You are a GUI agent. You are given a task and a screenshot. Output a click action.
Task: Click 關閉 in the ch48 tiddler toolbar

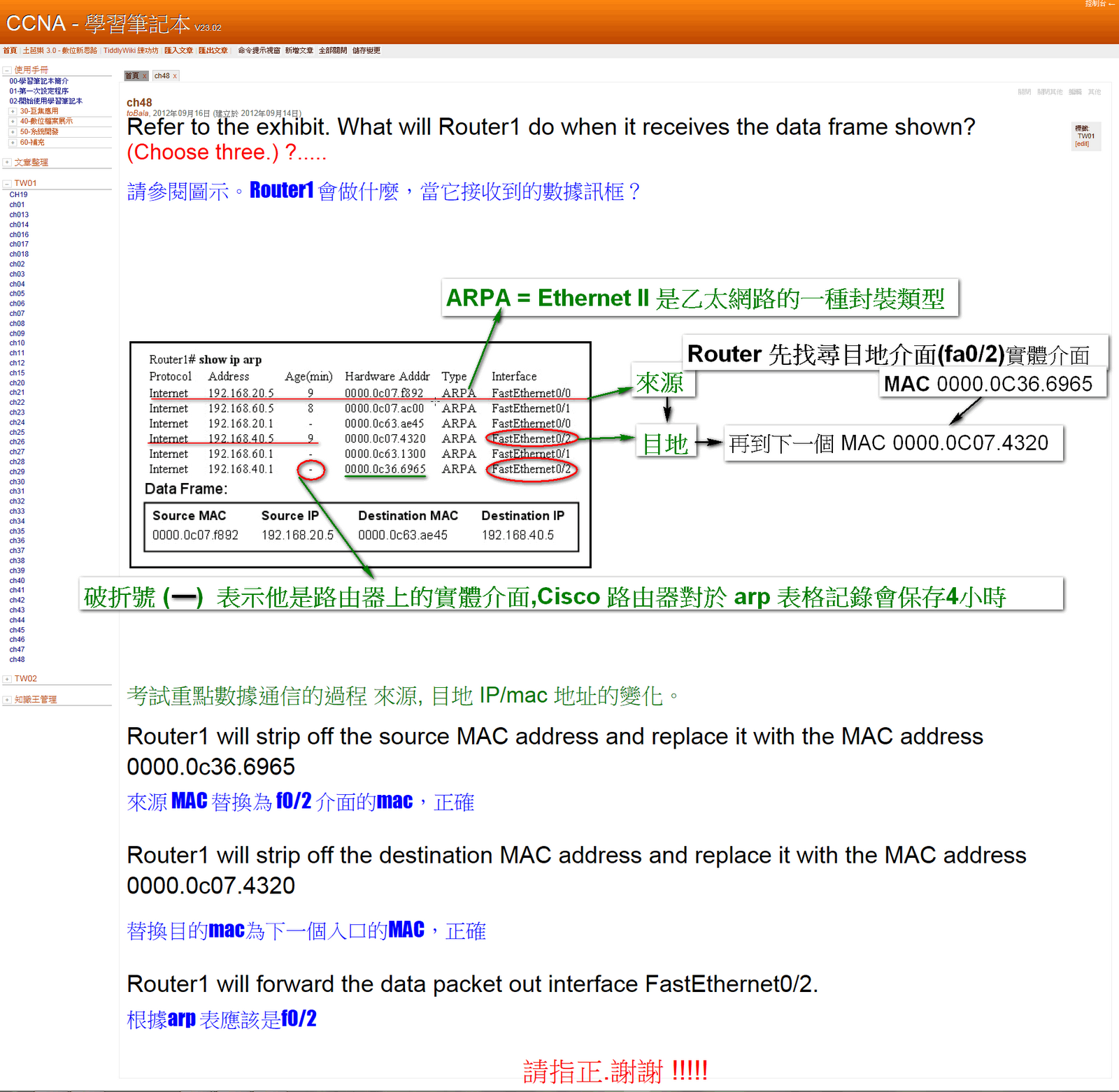[x=1025, y=92]
